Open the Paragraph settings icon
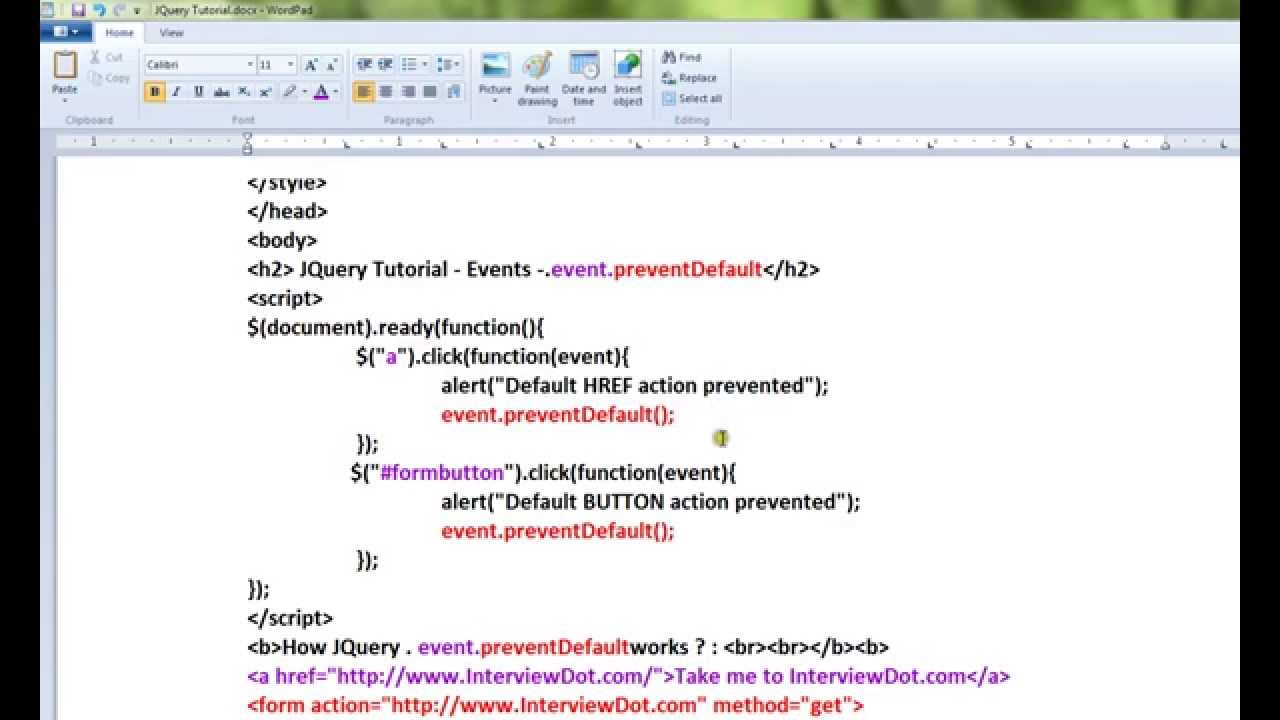 pyautogui.click(x=453, y=92)
